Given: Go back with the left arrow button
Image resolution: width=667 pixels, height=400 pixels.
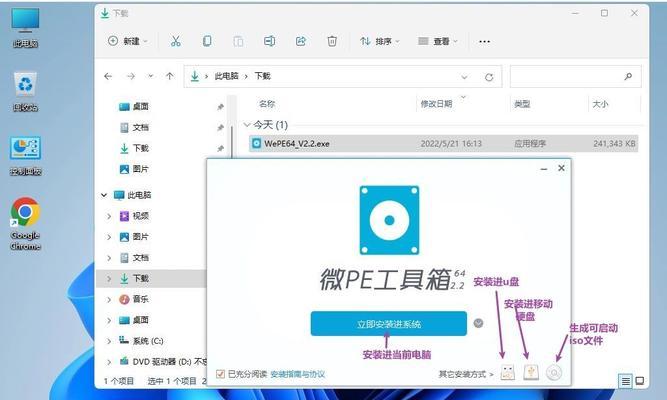Looking at the screenshot, I should [x=108, y=76].
